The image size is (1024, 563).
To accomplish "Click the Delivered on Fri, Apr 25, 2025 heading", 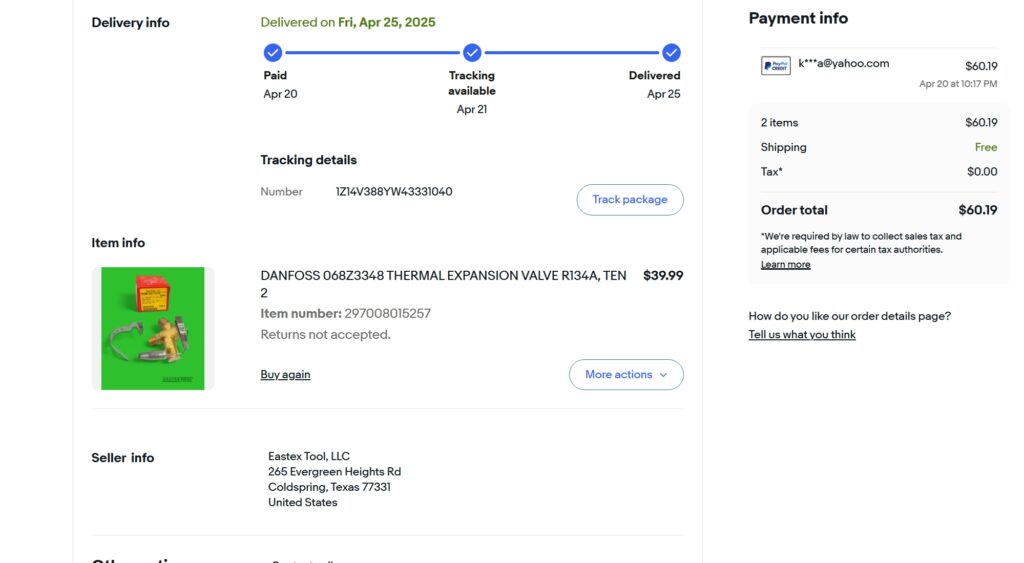I will 347,22.
